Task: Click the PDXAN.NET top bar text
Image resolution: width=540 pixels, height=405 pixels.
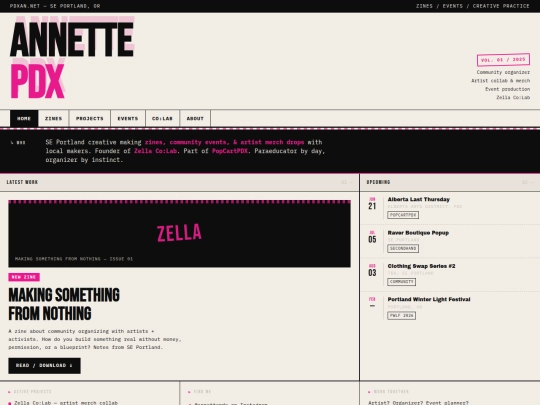Action: tap(55, 6)
